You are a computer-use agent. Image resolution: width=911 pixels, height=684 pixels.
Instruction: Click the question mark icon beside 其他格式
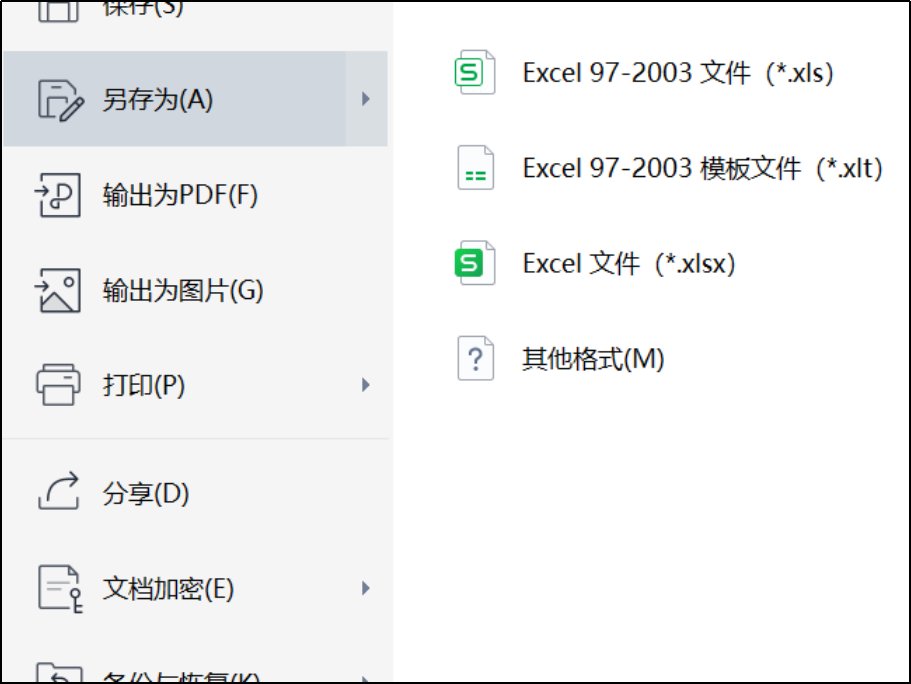click(x=475, y=357)
